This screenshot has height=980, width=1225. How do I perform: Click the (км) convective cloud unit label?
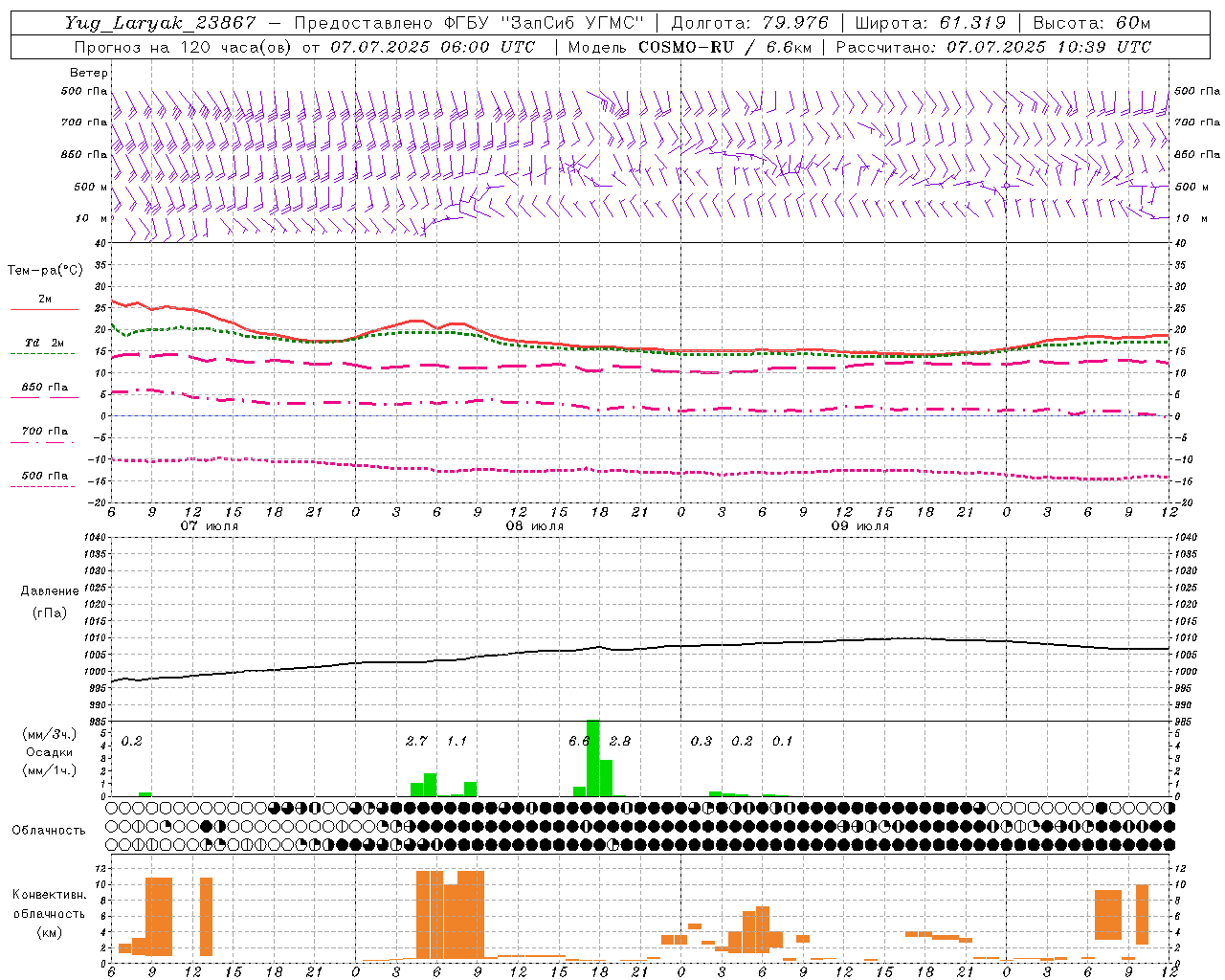[x=50, y=931]
